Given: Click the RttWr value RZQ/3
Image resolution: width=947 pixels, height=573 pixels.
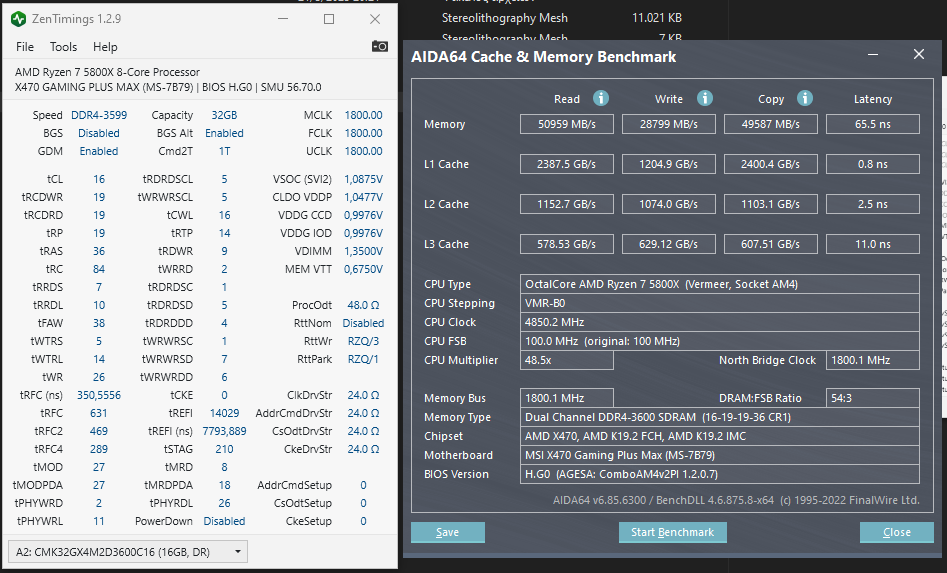Looking at the screenshot, I should (x=363, y=341).
